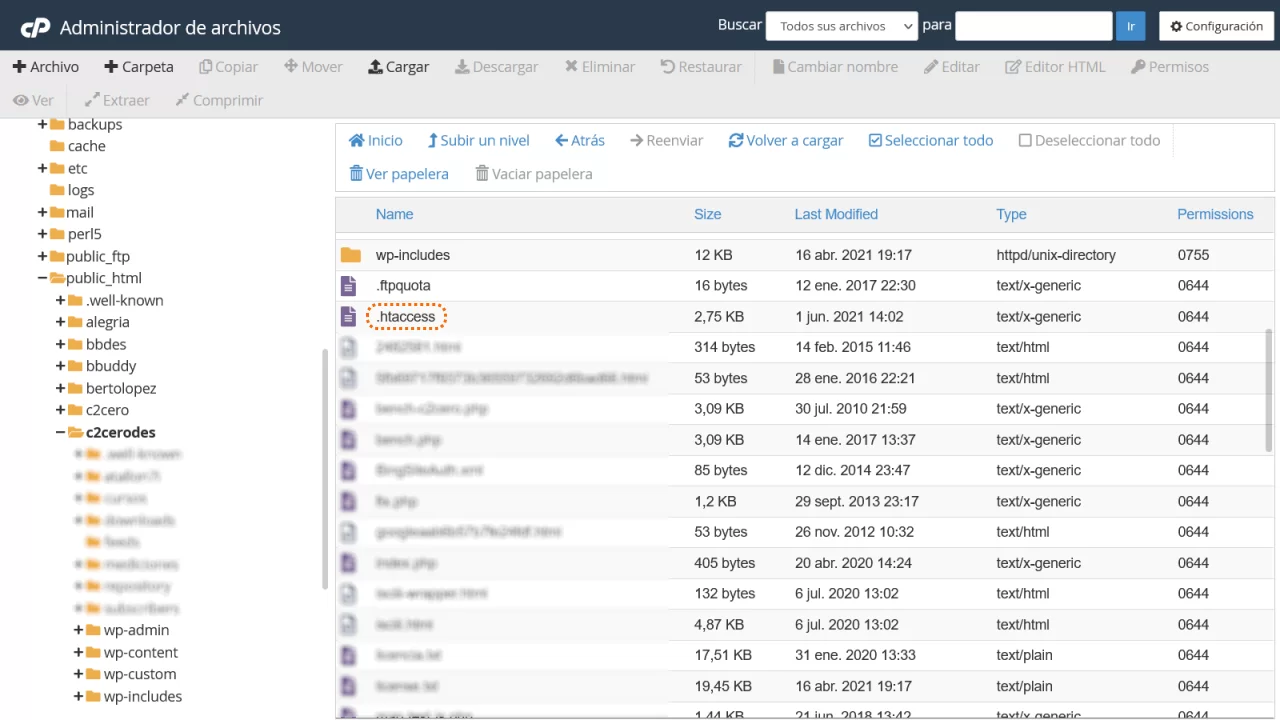1280x720 pixels.
Task: Open Configuración settings
Action: [1216, 26]
